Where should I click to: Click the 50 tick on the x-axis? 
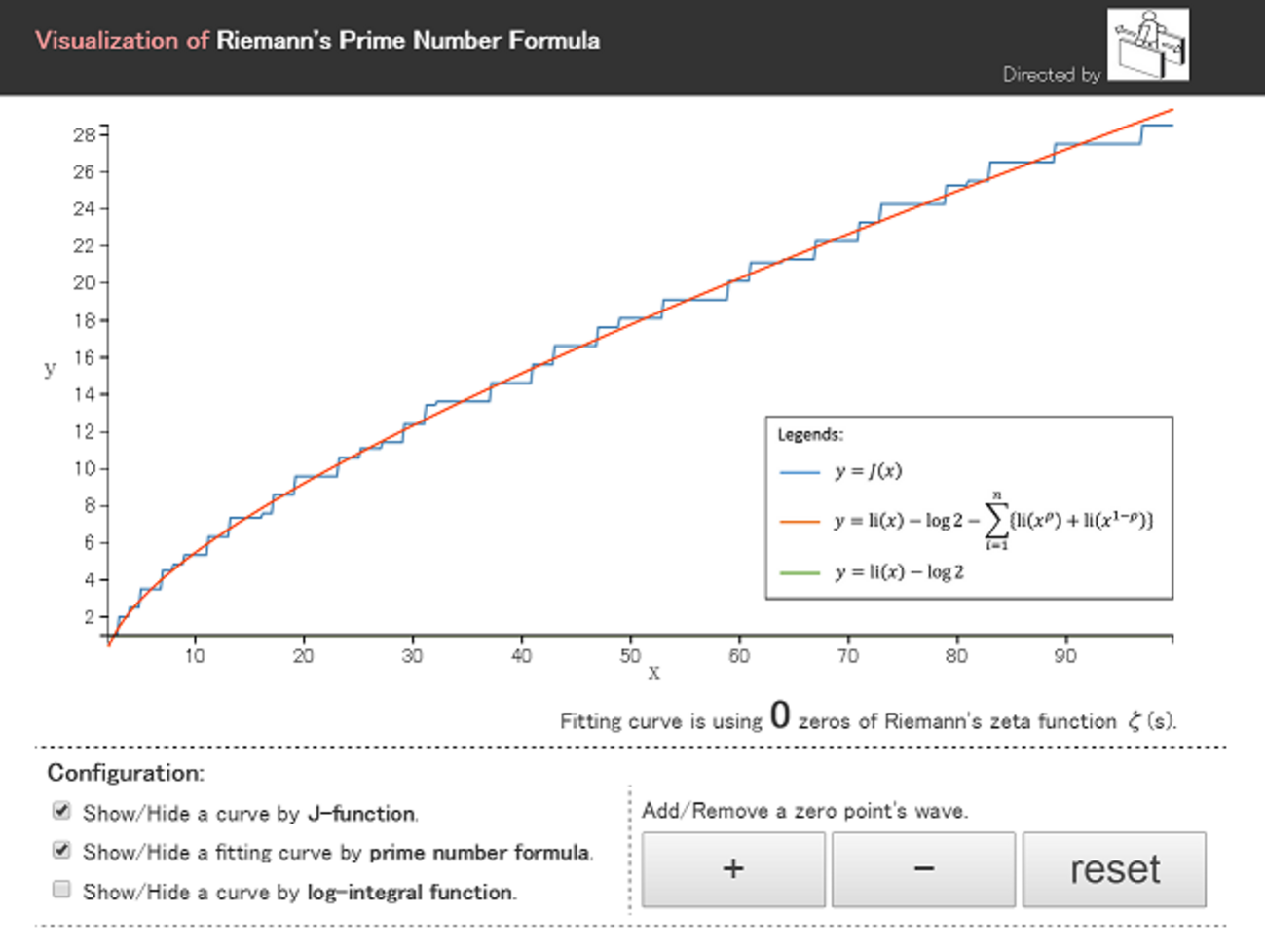[630, 656]
